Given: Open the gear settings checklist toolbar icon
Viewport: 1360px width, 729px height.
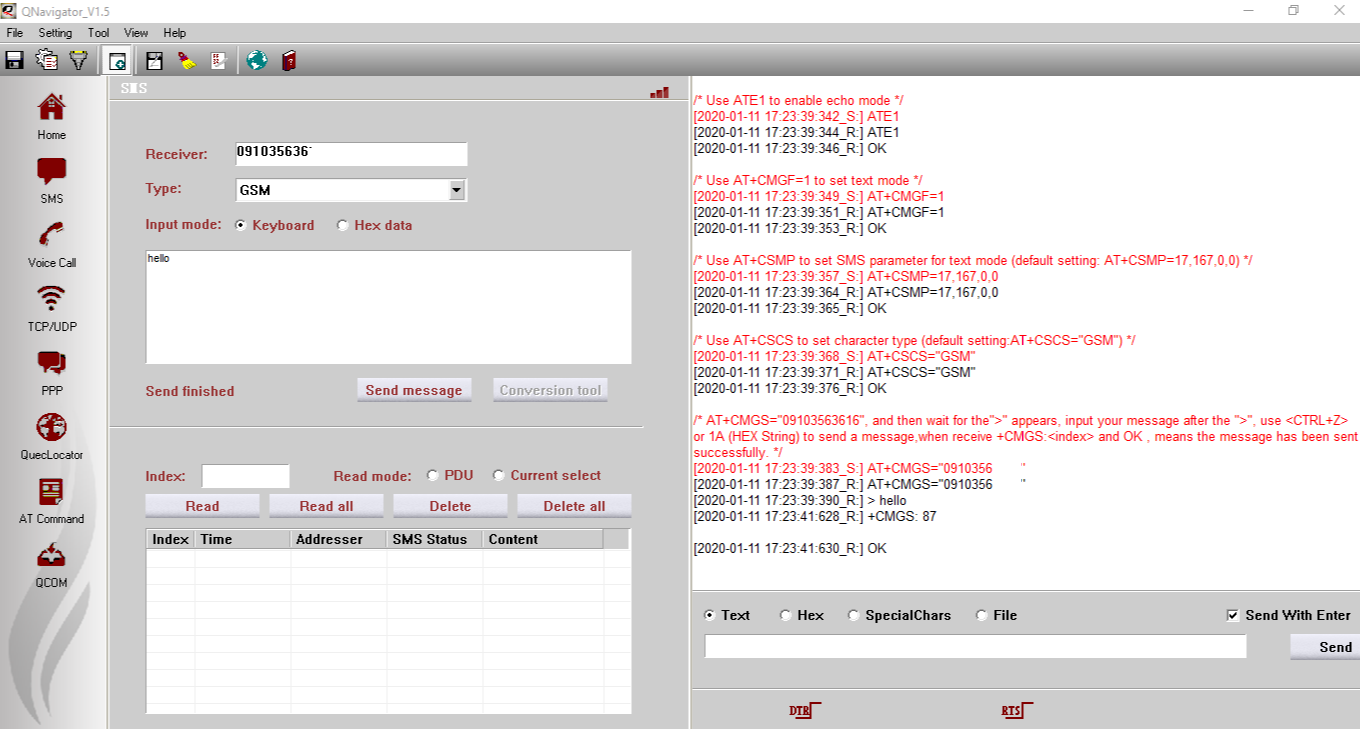Looking at the screenshot, I should [x=47, y=60].
